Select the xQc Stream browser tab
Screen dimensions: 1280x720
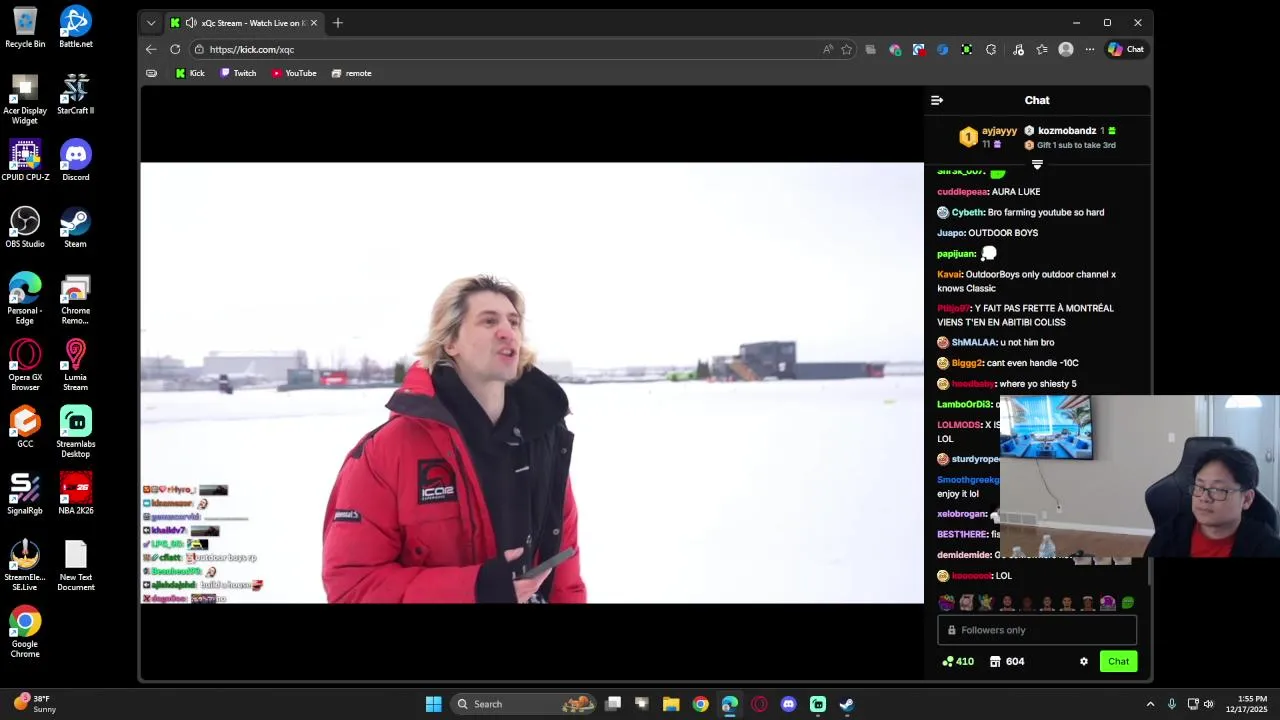[x=244, y=23]
